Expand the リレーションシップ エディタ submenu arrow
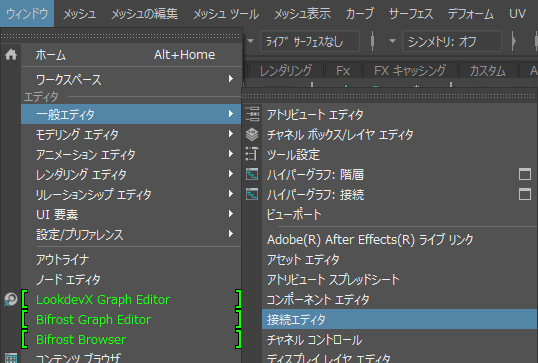 [231, 194]
